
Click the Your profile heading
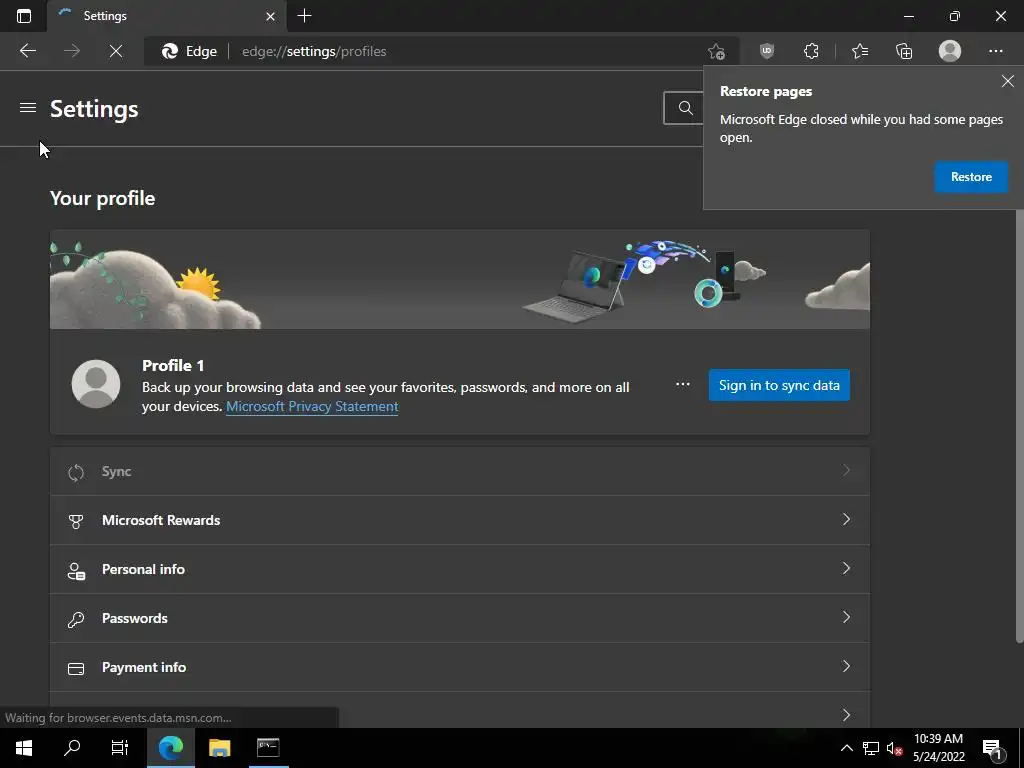point(103,199)
